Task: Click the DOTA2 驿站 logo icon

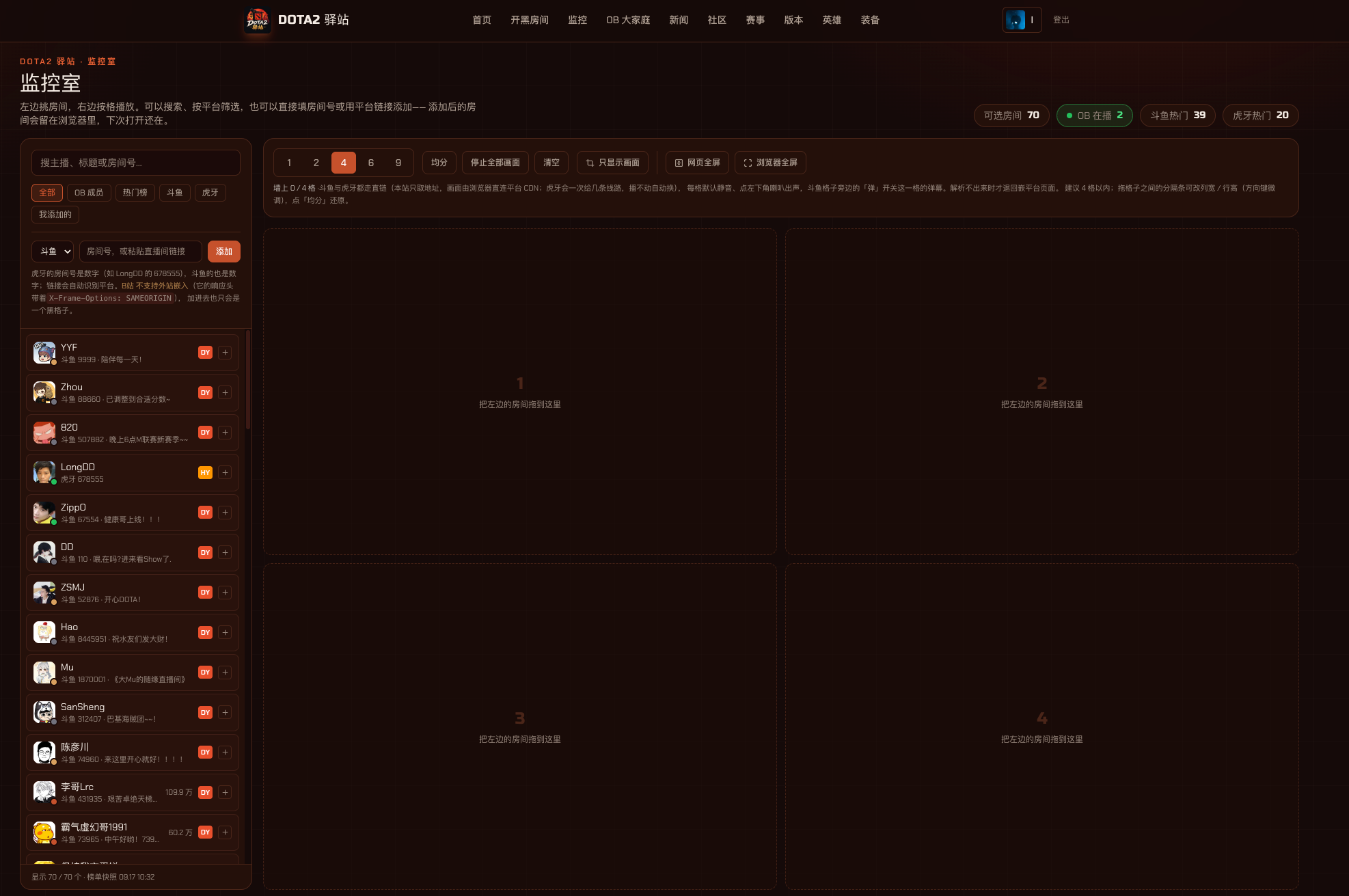Action: (x=258, y=21)
